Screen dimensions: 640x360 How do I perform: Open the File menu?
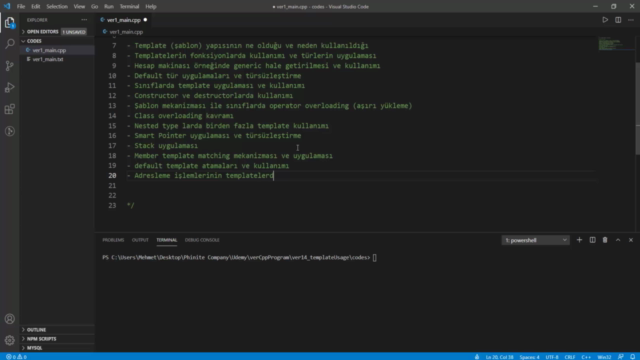click(21, 7)
